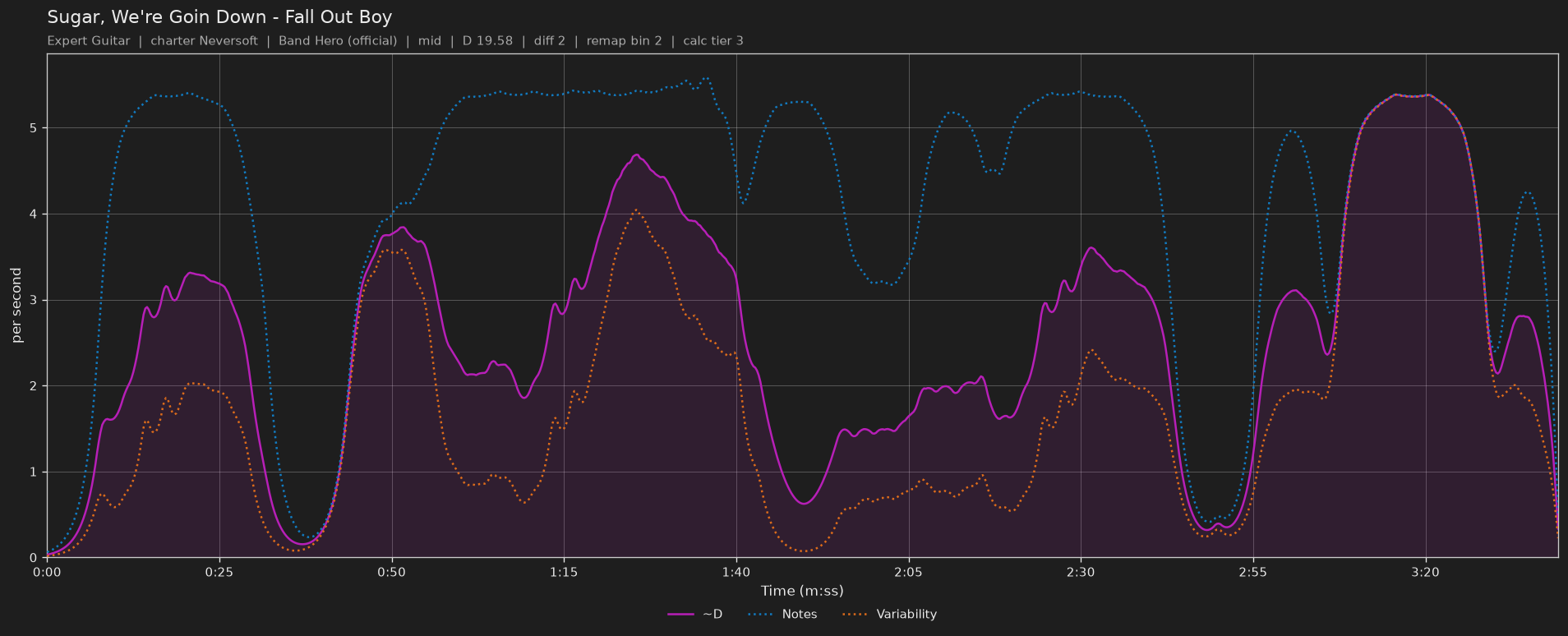Click the "Time (m:ss)" x-axis label
This screenshot has height=636, width=1568.
click(802, 591)
